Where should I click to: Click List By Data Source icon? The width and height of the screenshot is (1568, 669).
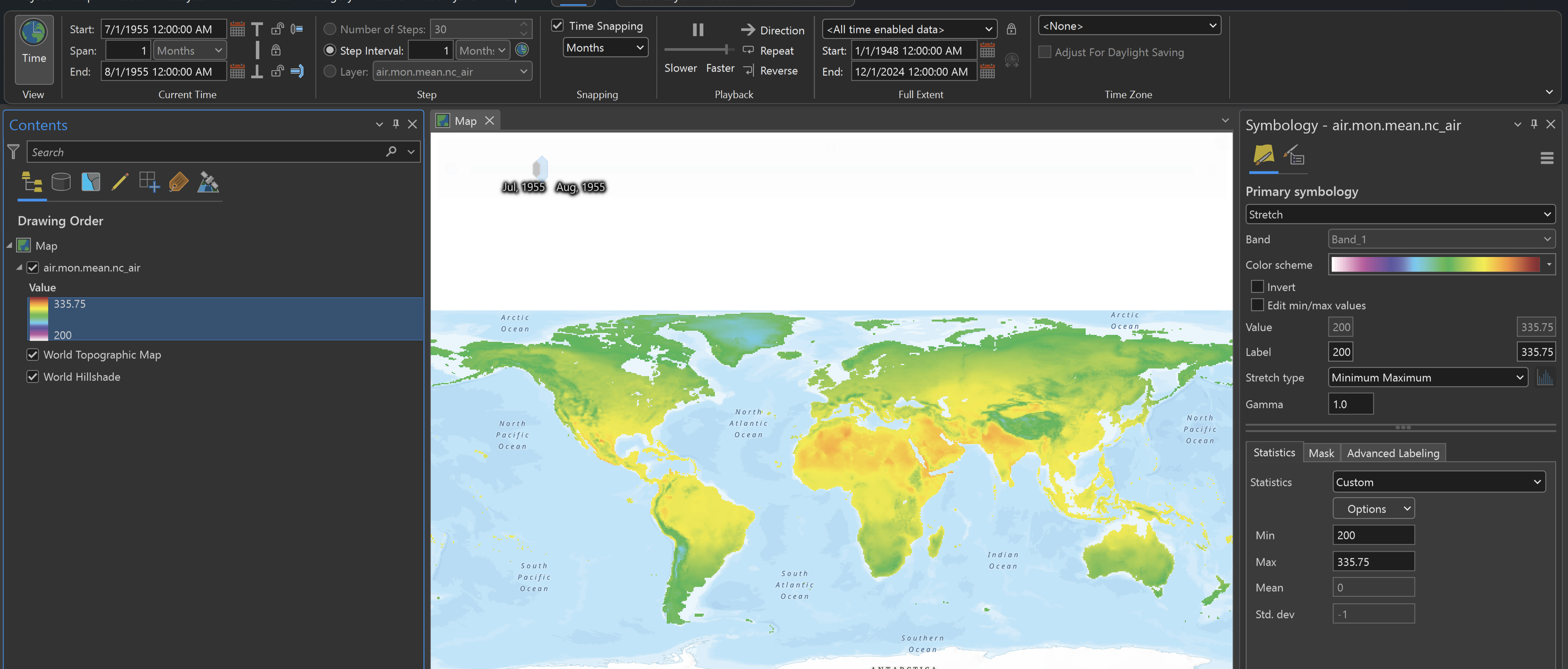pyautogui.click(x=61, y=182)
